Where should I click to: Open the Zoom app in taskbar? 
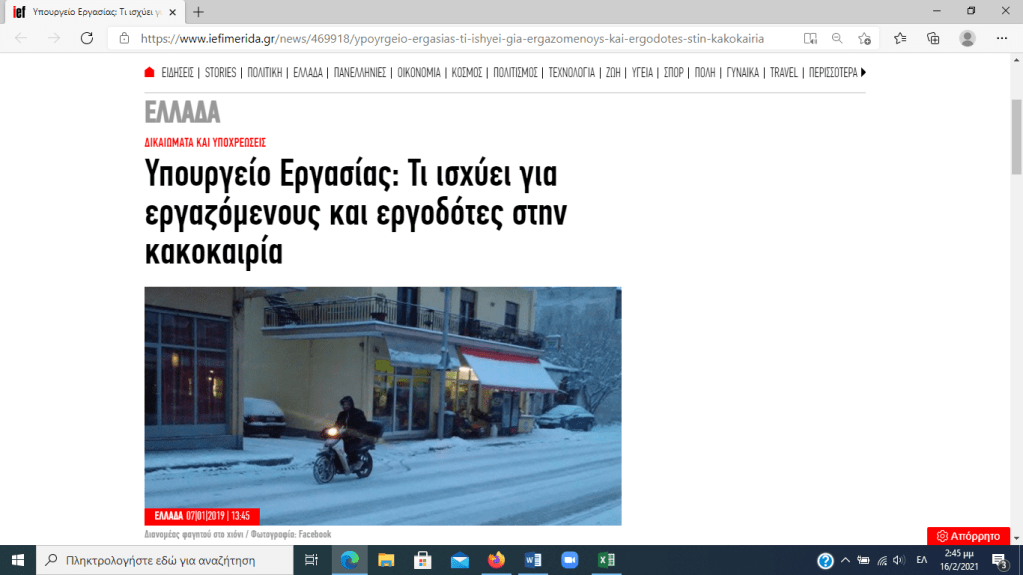tap(570, 560)
